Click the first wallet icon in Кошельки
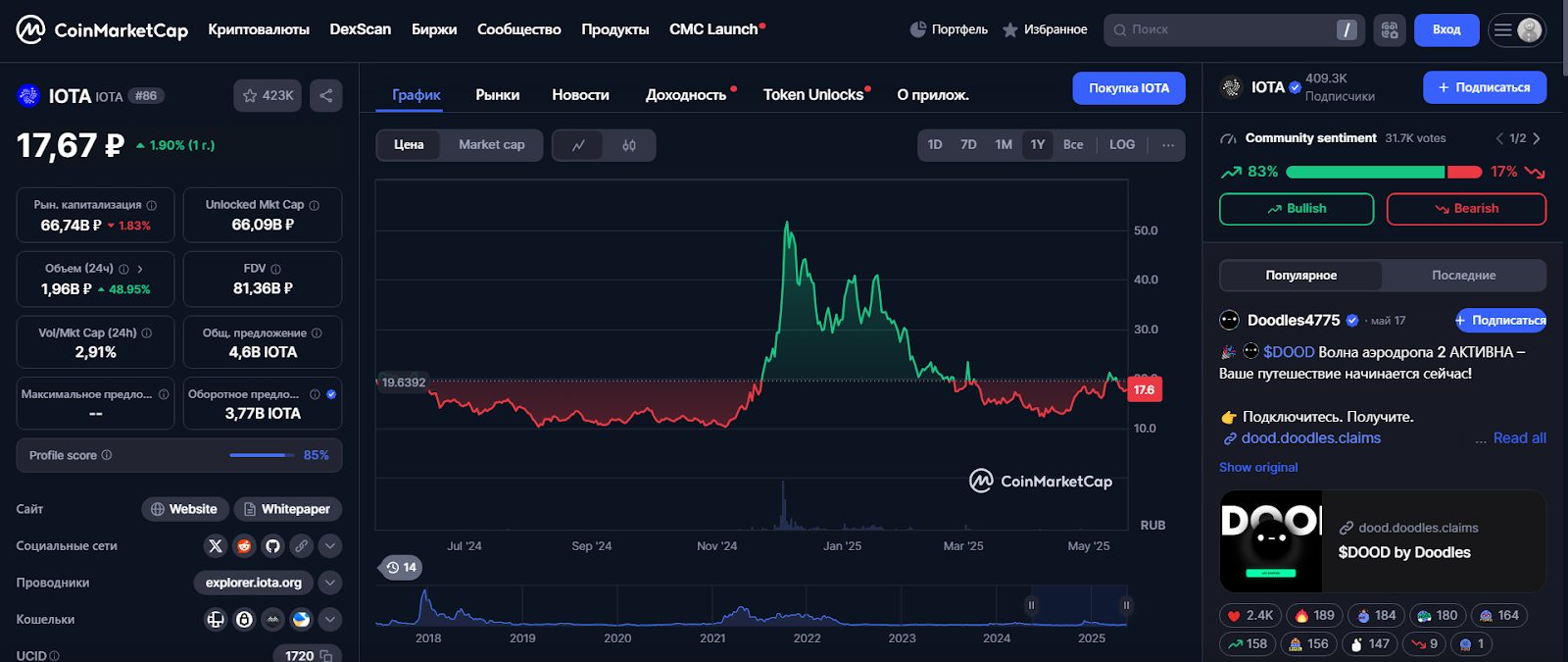The height and width of the screenshot is (662, 1568). (x=216, y=619)
